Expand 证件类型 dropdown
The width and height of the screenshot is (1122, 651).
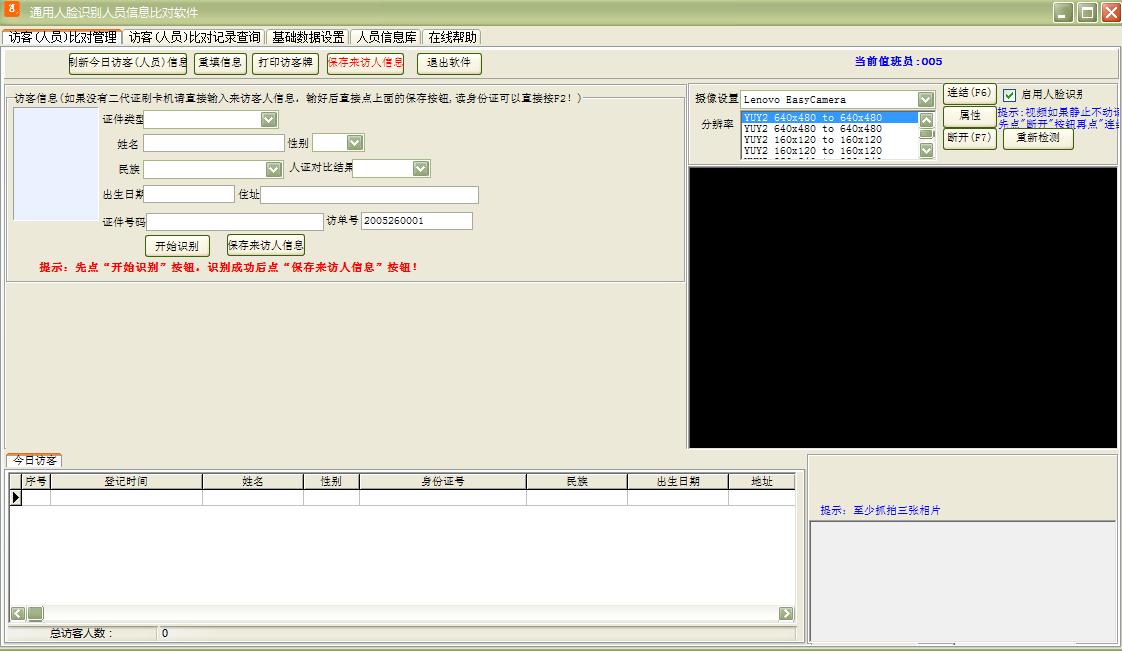269,119
